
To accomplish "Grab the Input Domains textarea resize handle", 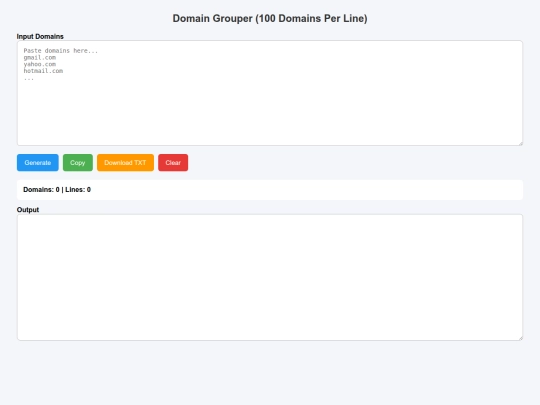I will 520,143.
